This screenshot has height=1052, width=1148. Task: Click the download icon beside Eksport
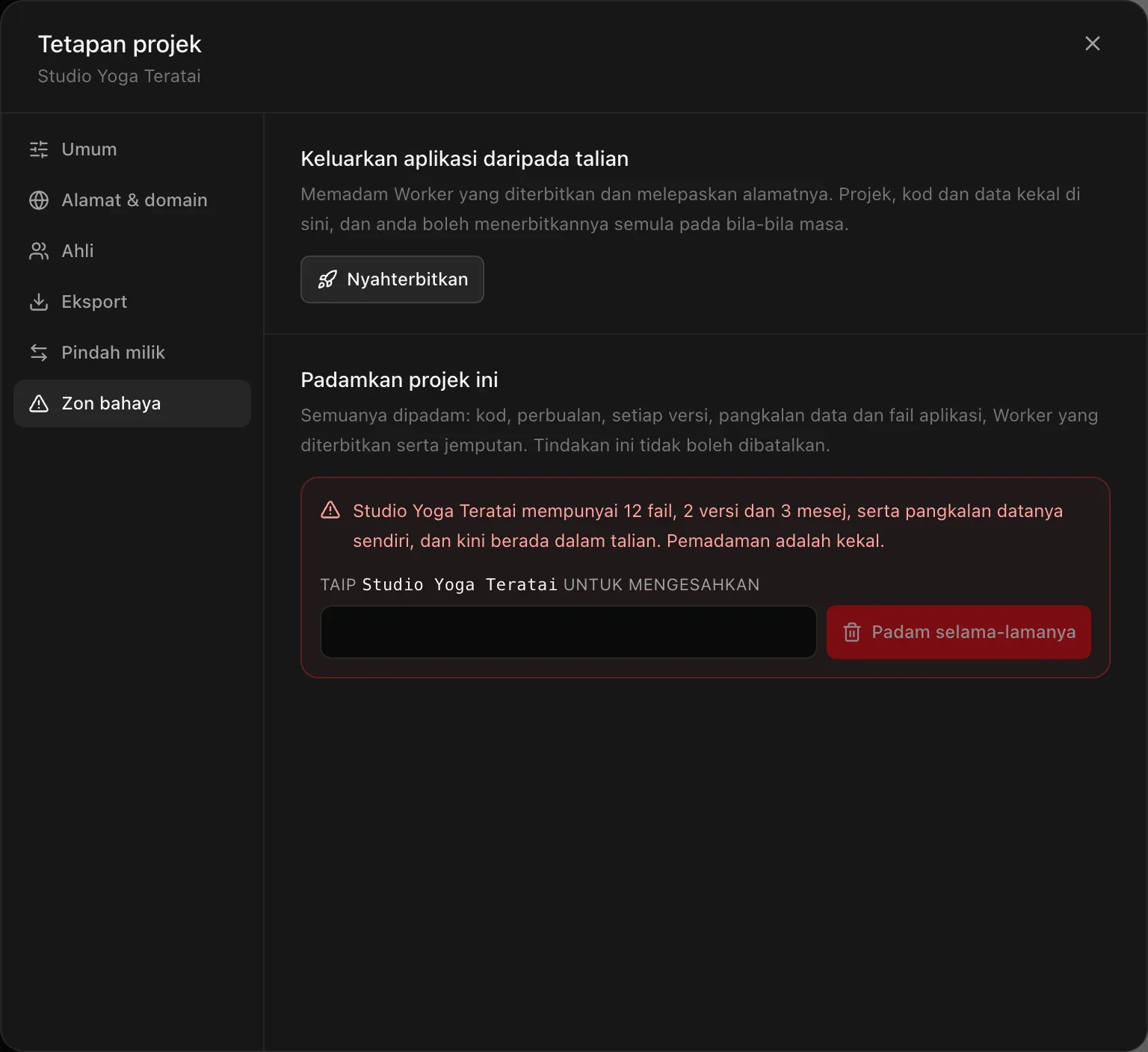click(39, 302)
